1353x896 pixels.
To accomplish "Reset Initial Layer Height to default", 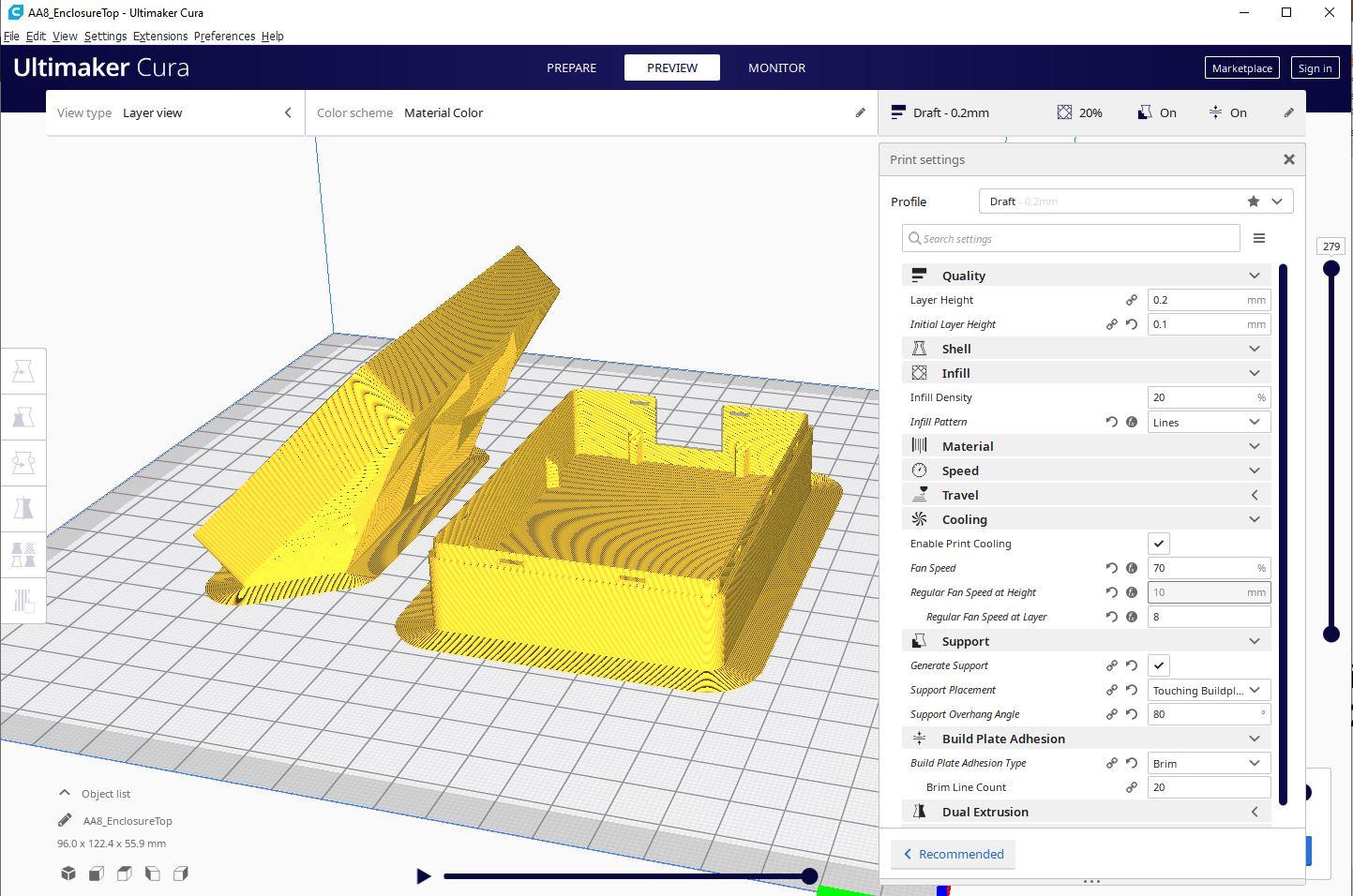I will point(1132,324).
